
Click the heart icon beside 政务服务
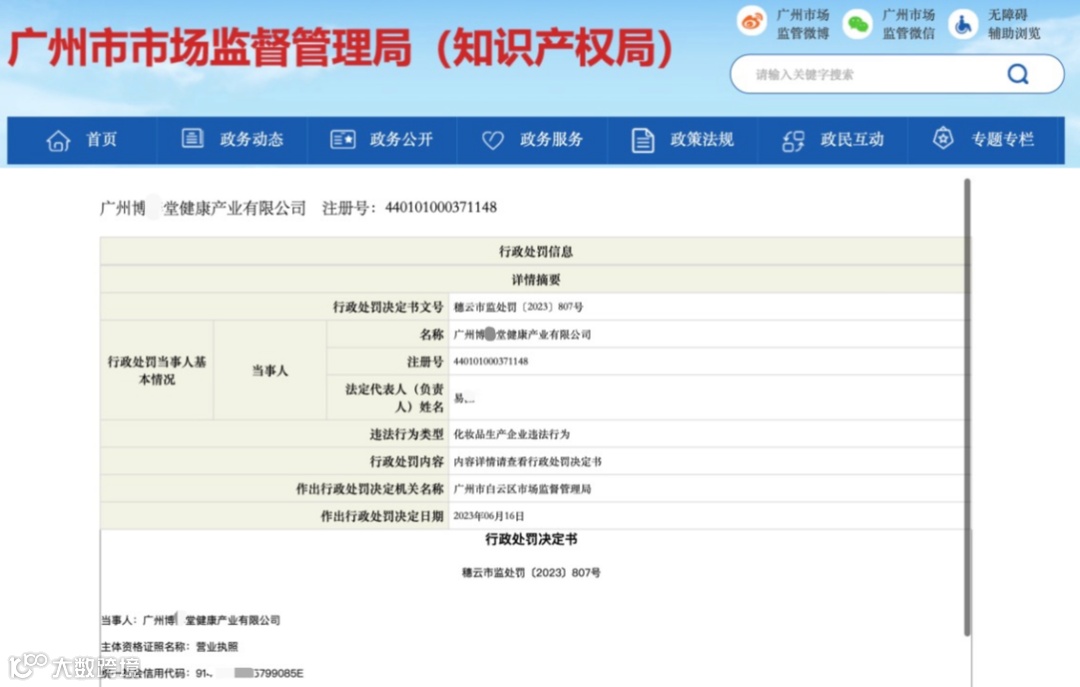pos(492,140)
